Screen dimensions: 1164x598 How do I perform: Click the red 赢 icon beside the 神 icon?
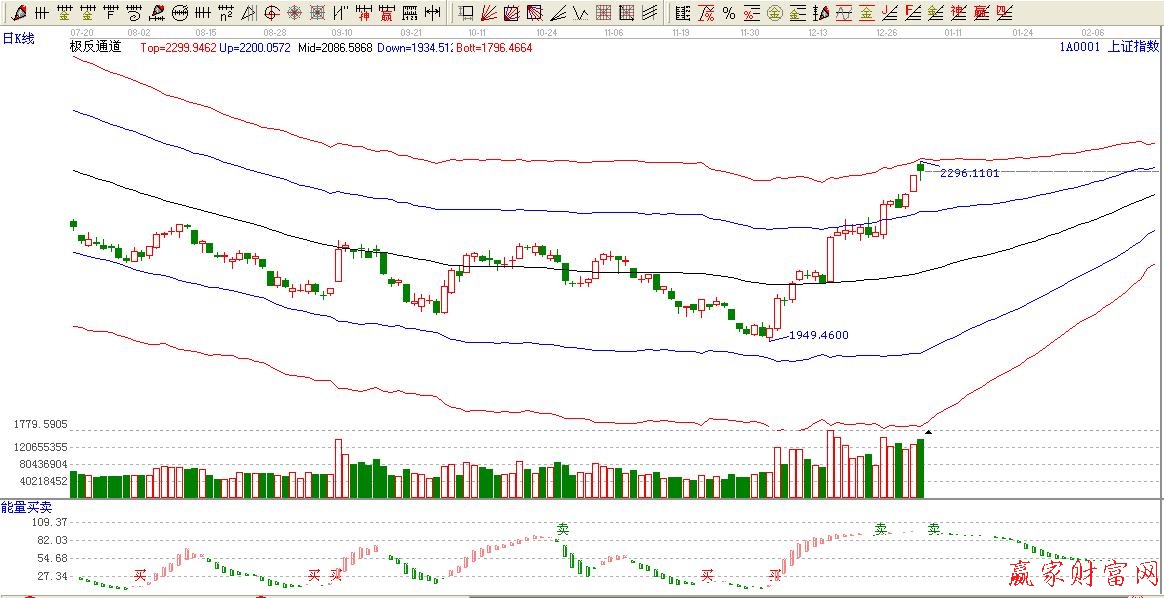point(385,13)
